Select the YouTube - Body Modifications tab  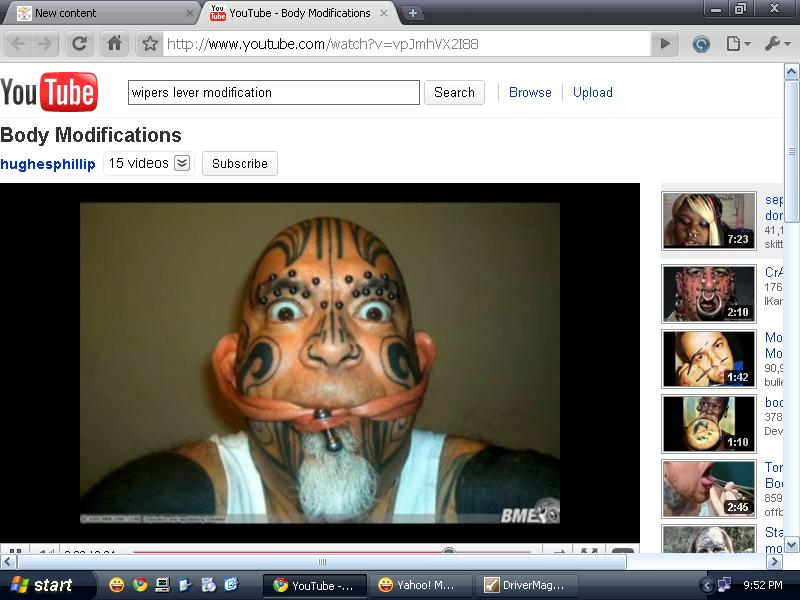(x=298, y=13)
